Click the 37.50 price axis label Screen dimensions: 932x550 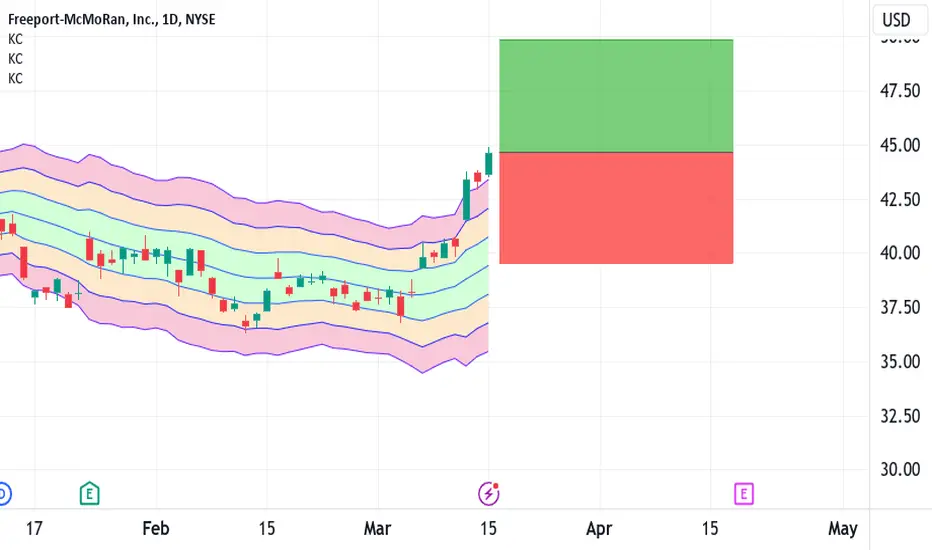(899, 307)
